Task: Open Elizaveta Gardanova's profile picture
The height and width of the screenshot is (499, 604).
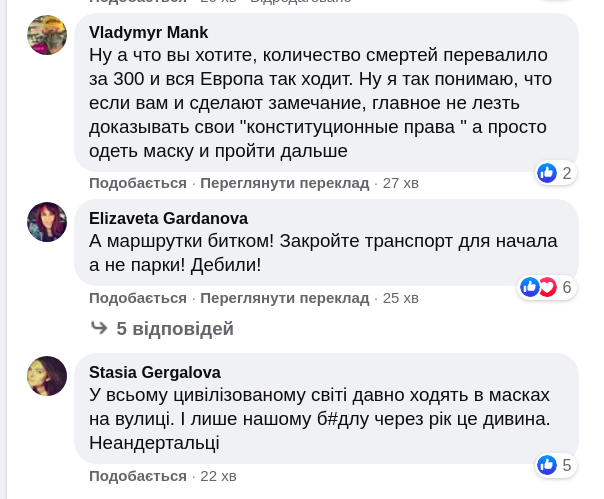Action: coord(47,222)
